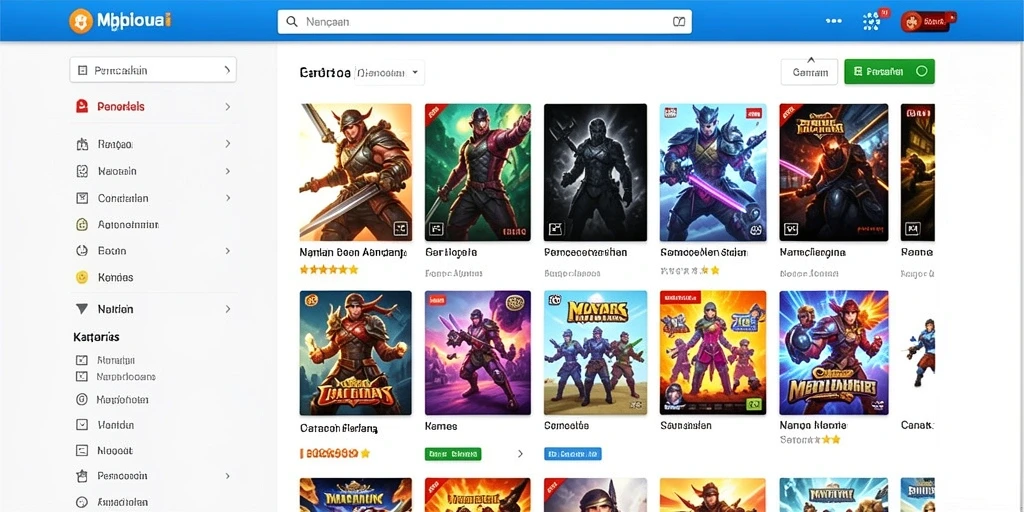The height and width of the screenshot is (512, 1024).
Task: Click corner badge icon on Gar Hopoia cover
Action: pos(436,229)
